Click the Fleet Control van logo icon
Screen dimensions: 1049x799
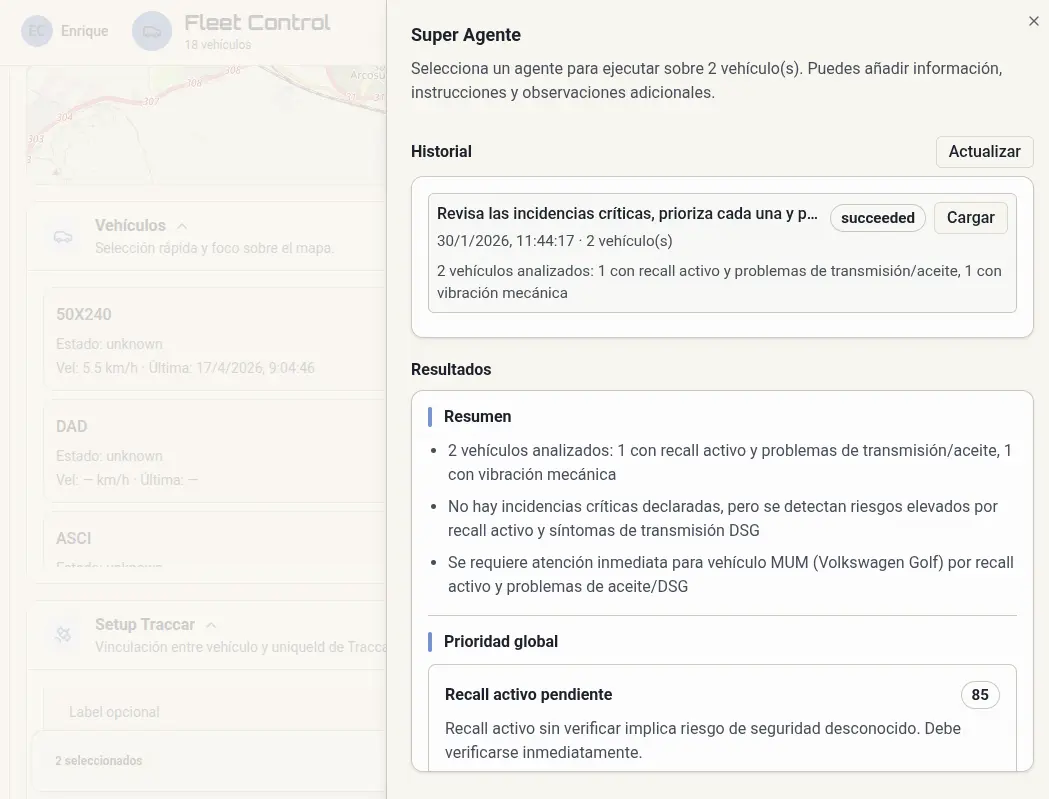(x=151, y=31)
